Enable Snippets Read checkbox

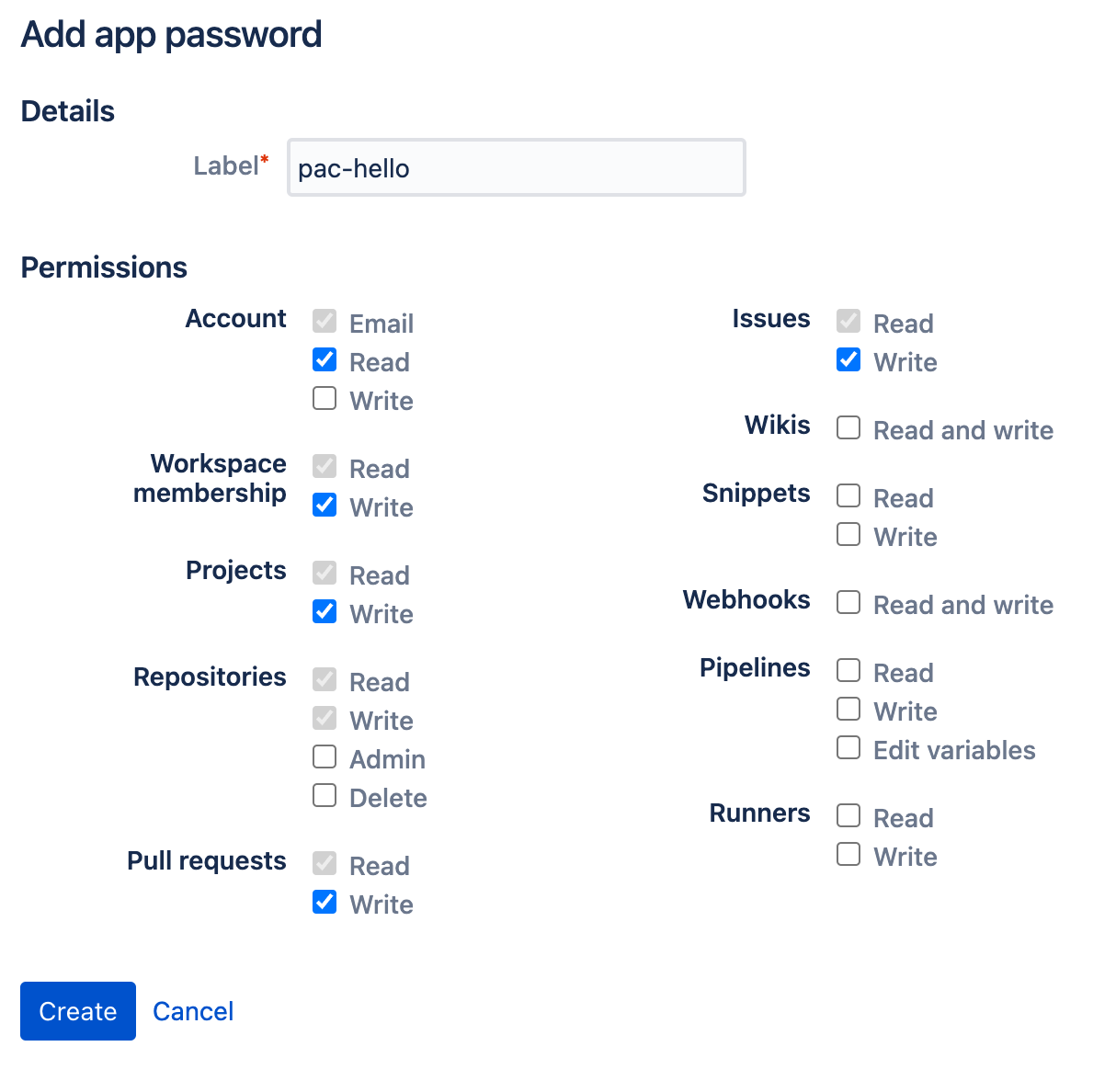pyautogui.click(x=848, y=495)
